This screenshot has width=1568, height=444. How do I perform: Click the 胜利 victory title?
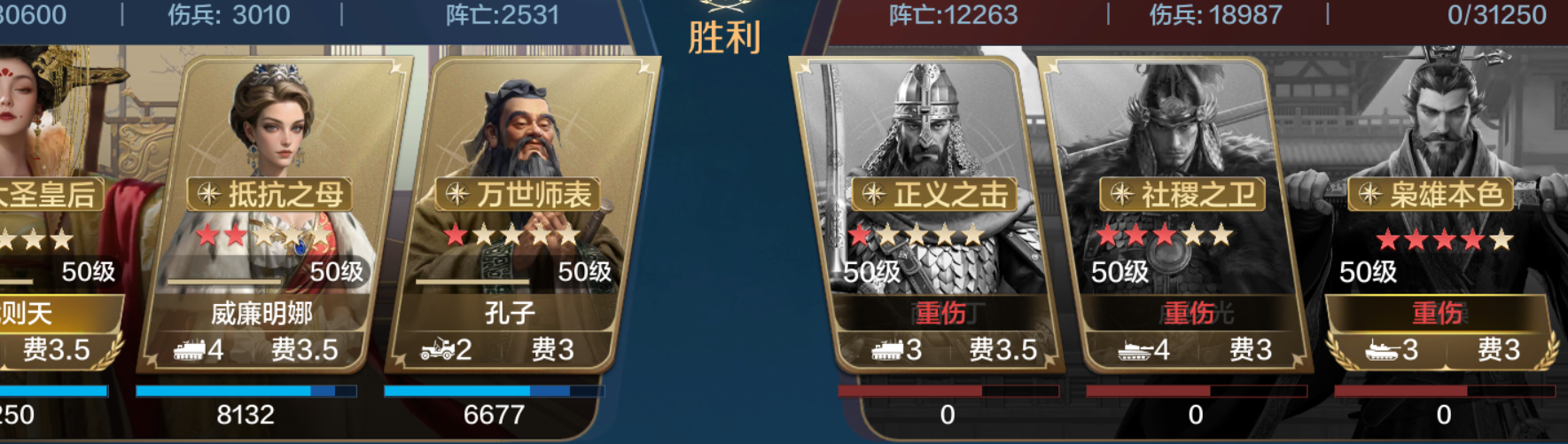tap(724, 37)
